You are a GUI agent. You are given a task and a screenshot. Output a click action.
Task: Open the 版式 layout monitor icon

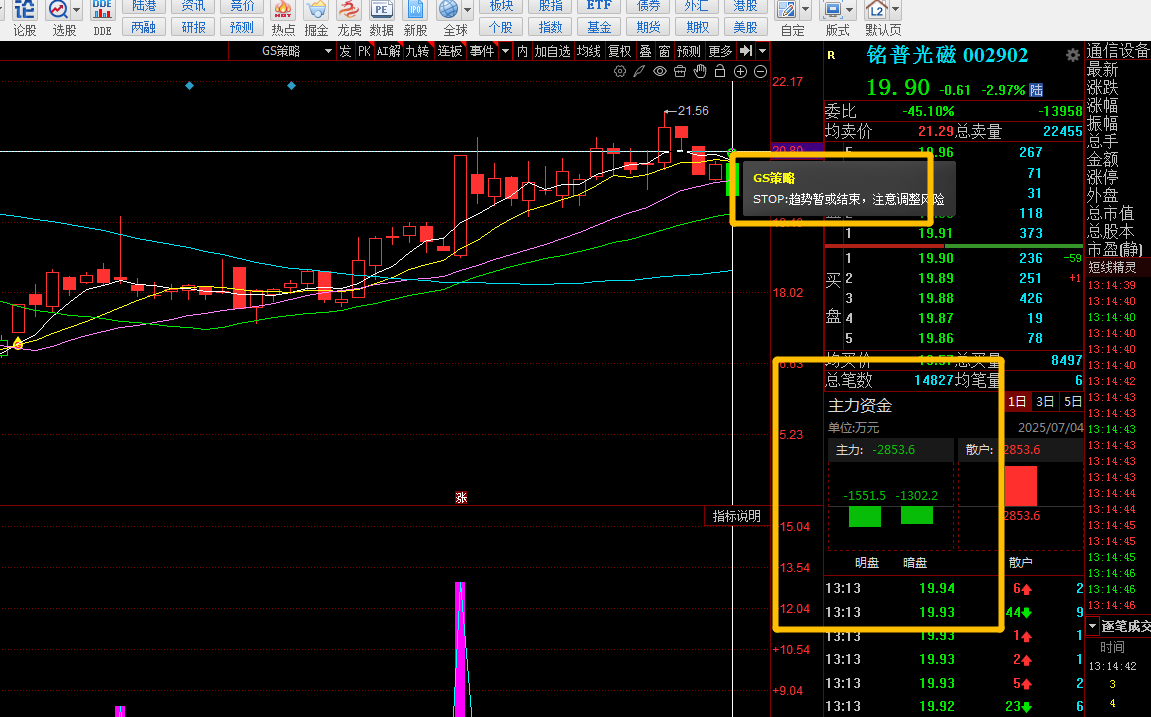pyautogui.click(x=832, y=10)
